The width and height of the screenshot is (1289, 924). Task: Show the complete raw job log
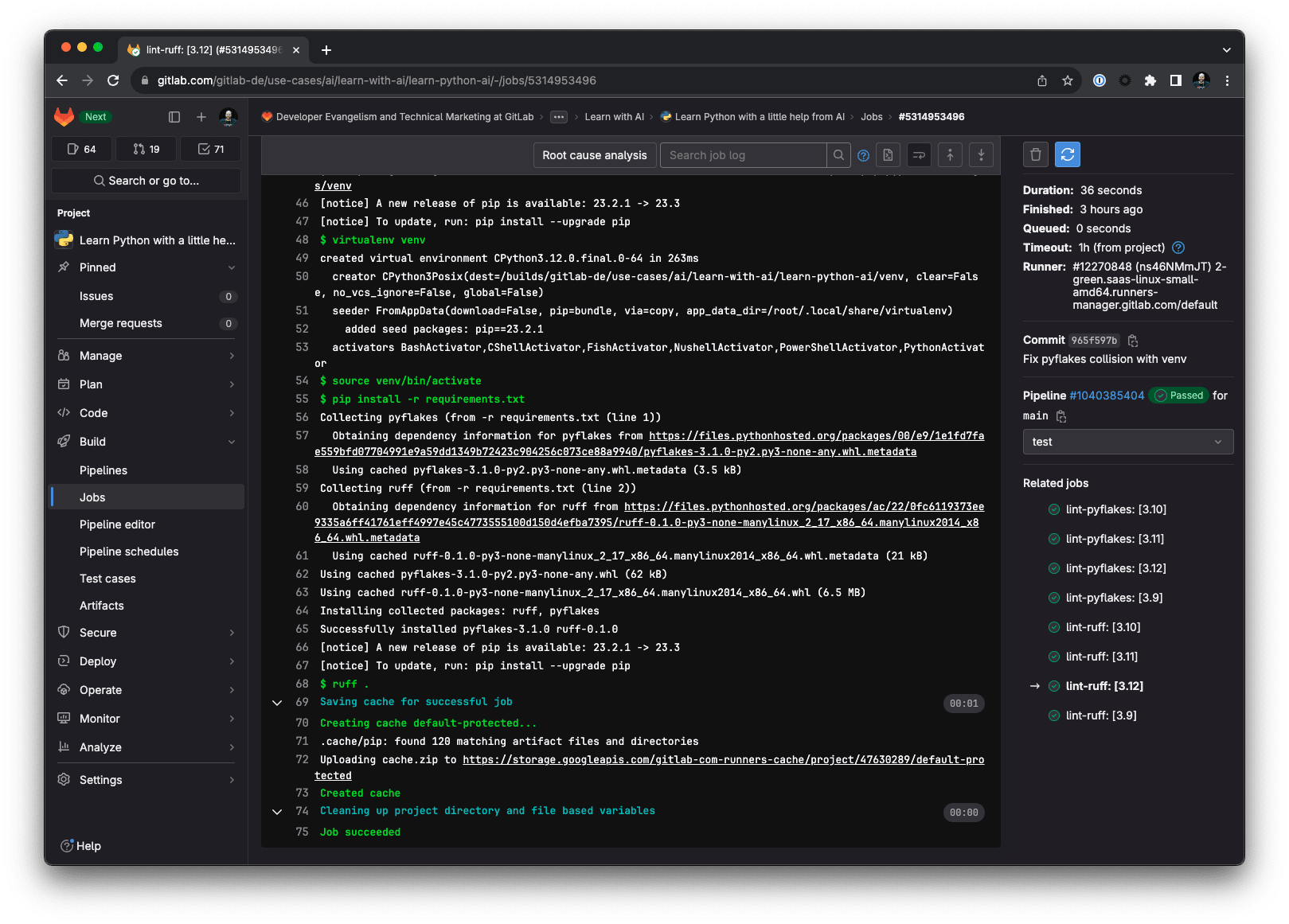click(x=888, y=155)
